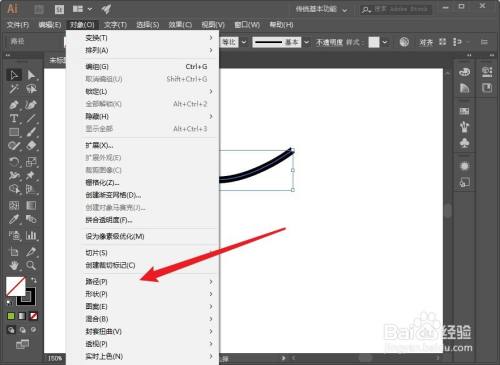Set paint mode to Color
Viewport: 500px width, 365px height.
tap(11, 316)
